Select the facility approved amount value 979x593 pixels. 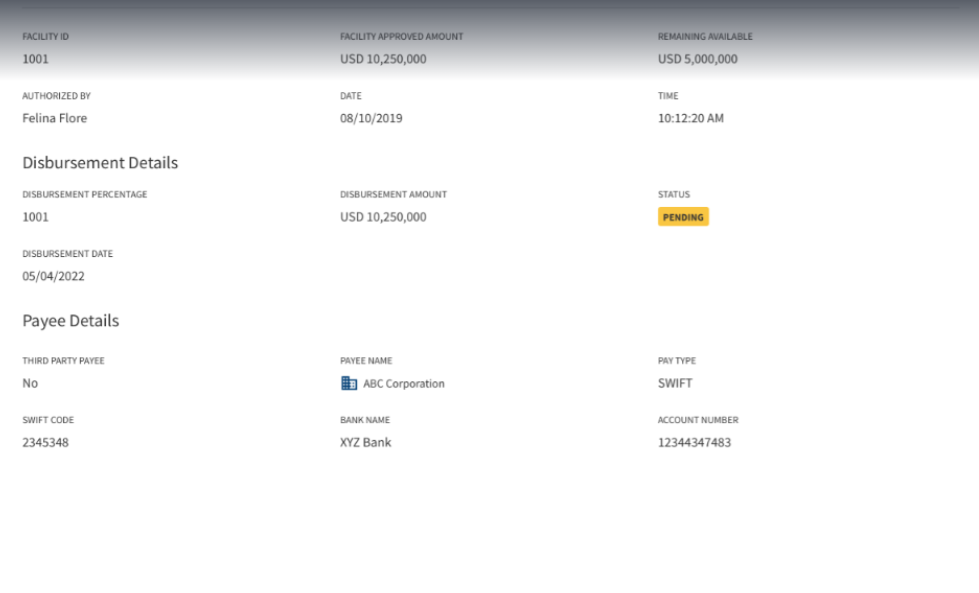pyautogui.click(x=383, y=59)
